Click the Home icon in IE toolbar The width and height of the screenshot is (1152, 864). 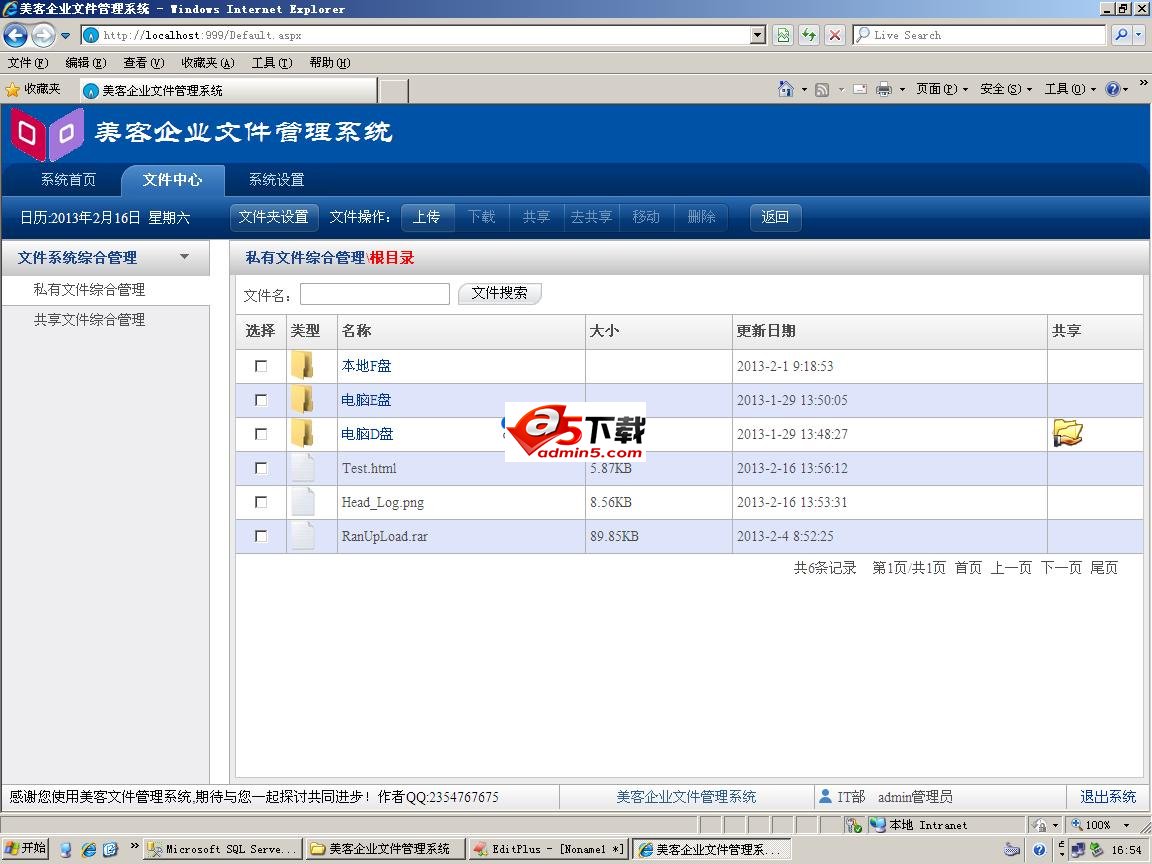coord(785,89)
